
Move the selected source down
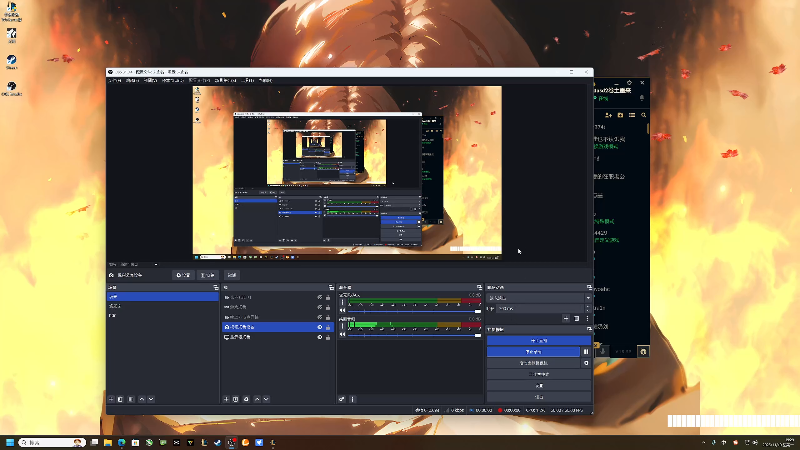click(x=266, y=399)
